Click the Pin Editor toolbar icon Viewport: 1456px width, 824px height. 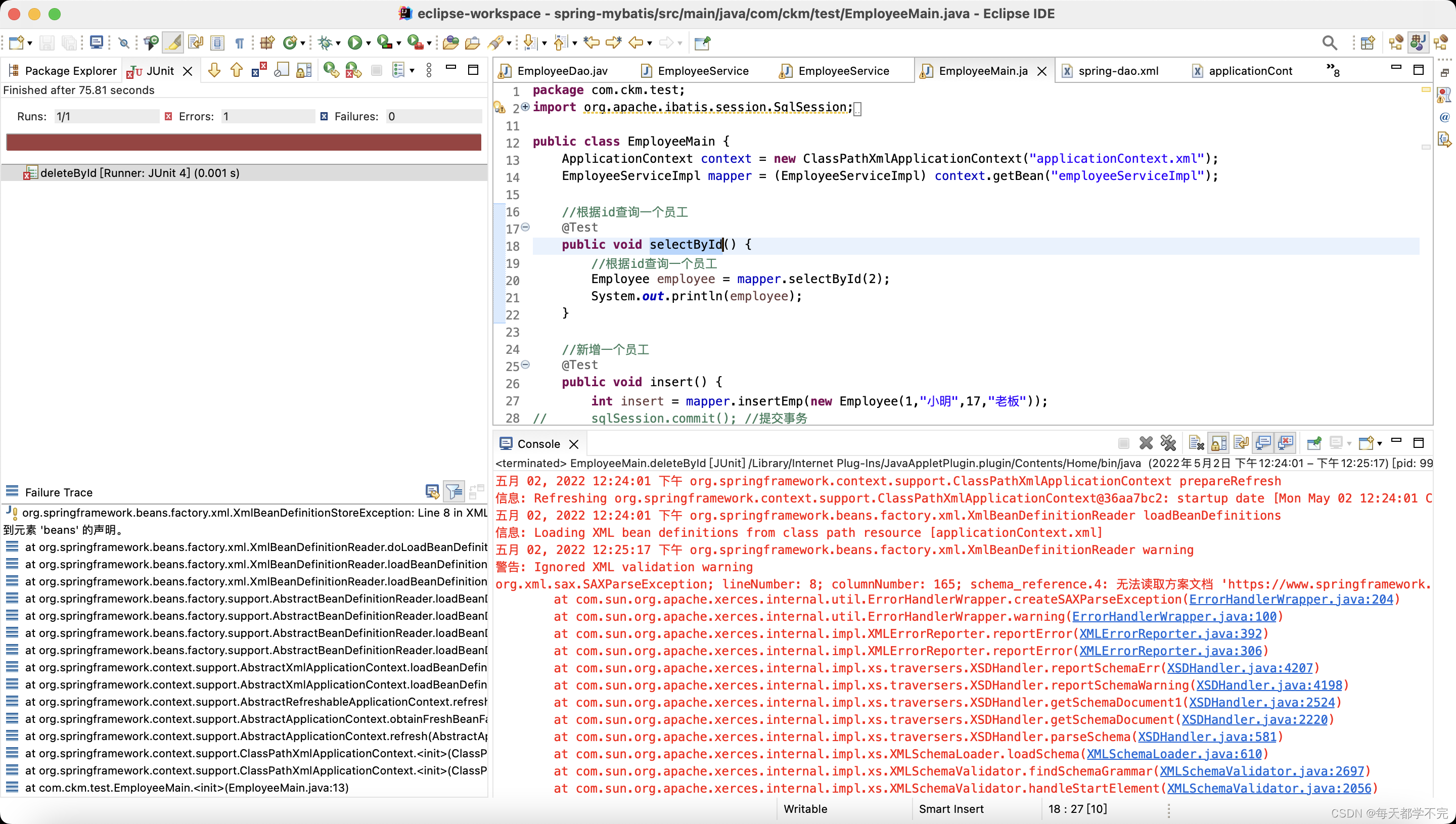[702, 42]
